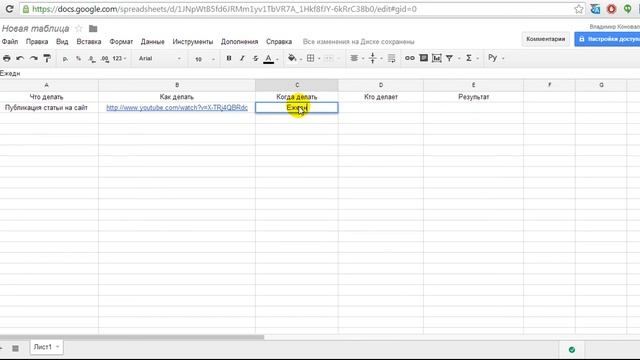
Task: Open the 123 number formats dropdown
Action: [x=119, y=59]
